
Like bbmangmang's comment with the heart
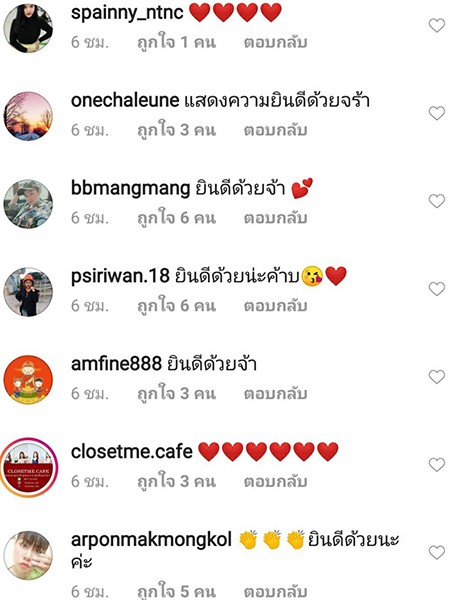436,201
